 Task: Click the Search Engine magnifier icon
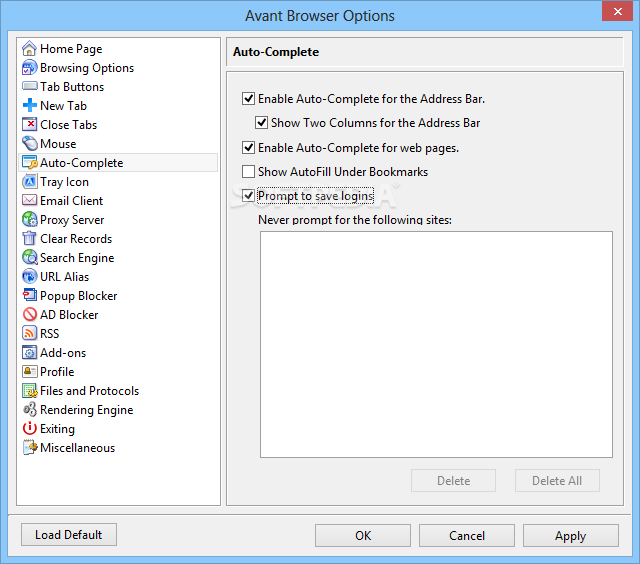point(29,258)
